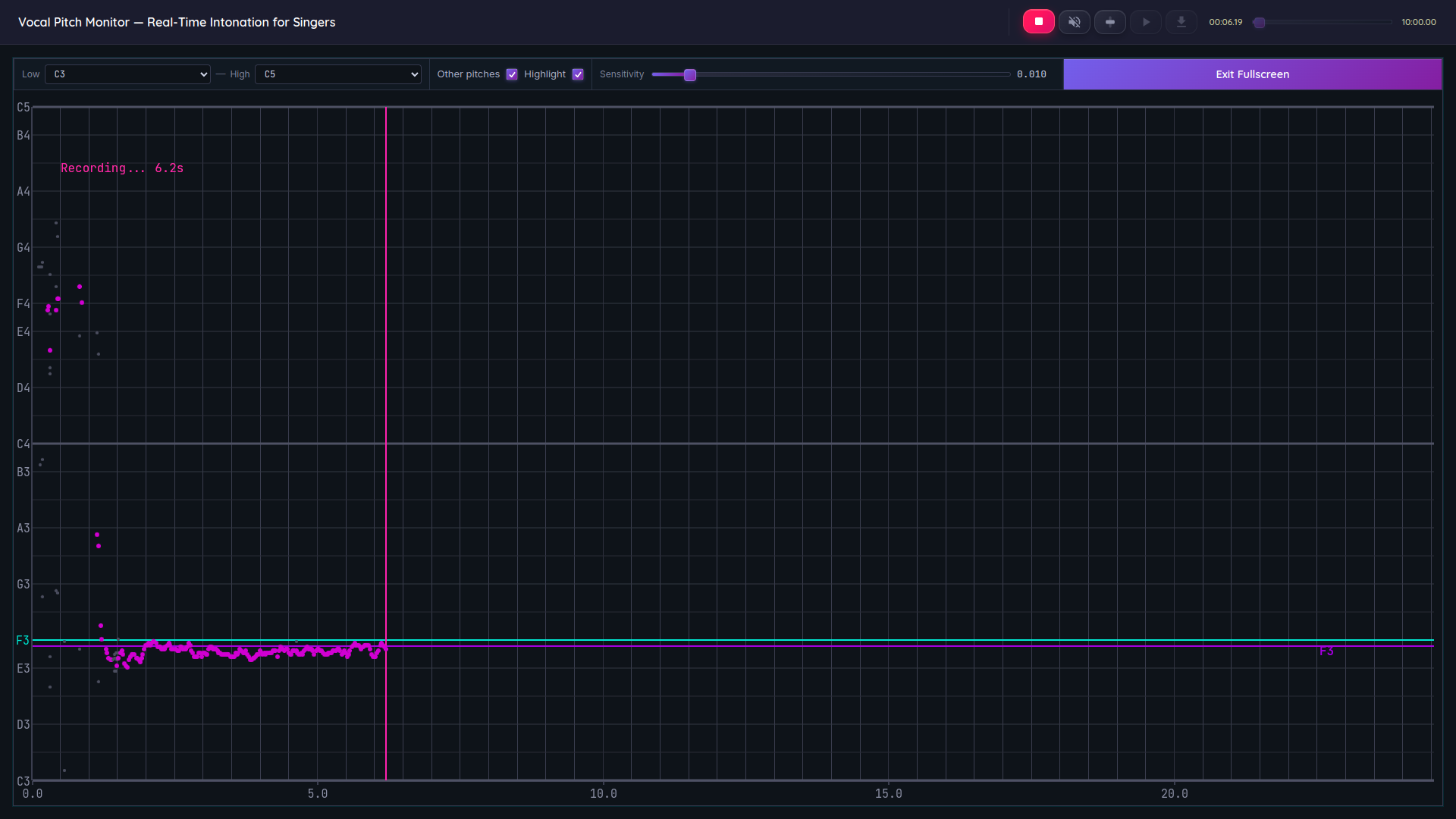Click the elapsed time 00:06.19
The height and width of the screenshot is (819, 1456).
tap(1225, 23)
